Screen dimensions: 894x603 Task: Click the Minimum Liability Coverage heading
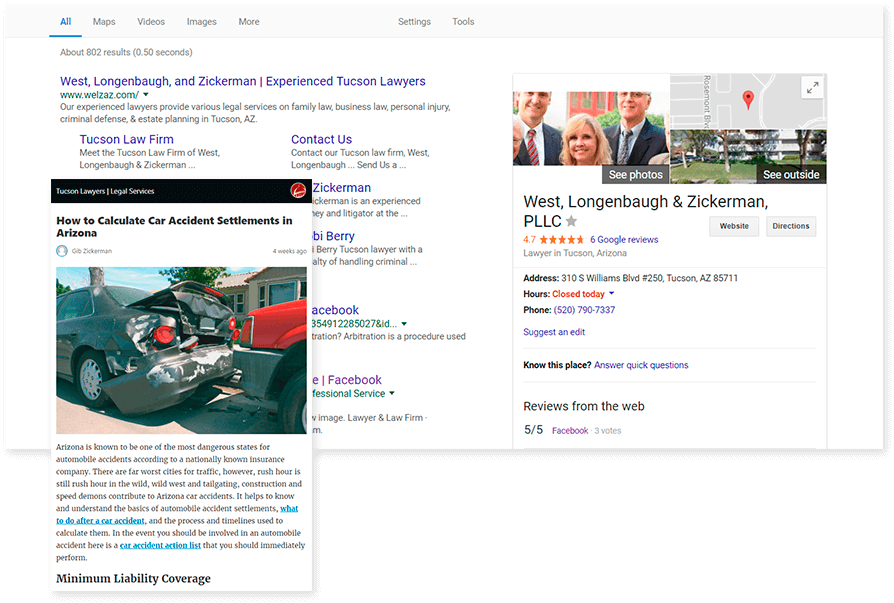tap(133, 578)
